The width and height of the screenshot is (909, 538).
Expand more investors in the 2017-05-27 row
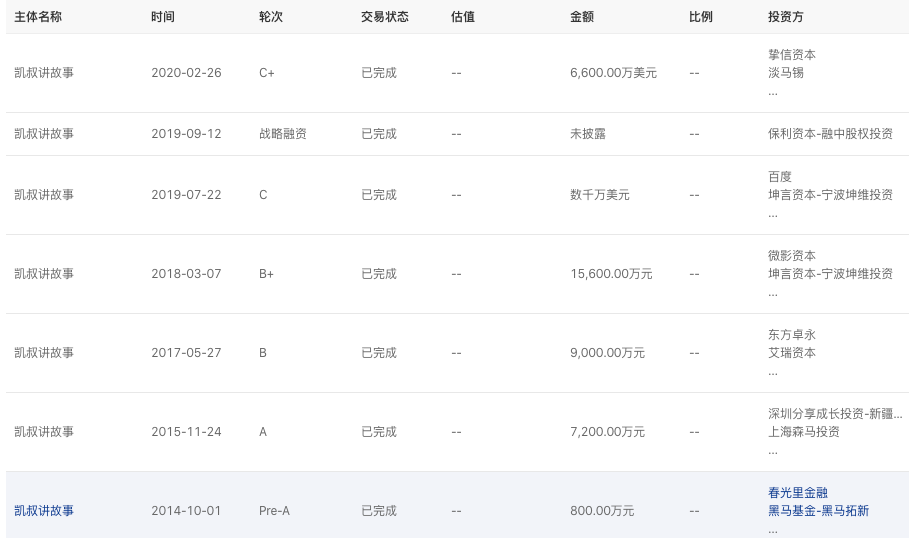(x=772, y=372)
